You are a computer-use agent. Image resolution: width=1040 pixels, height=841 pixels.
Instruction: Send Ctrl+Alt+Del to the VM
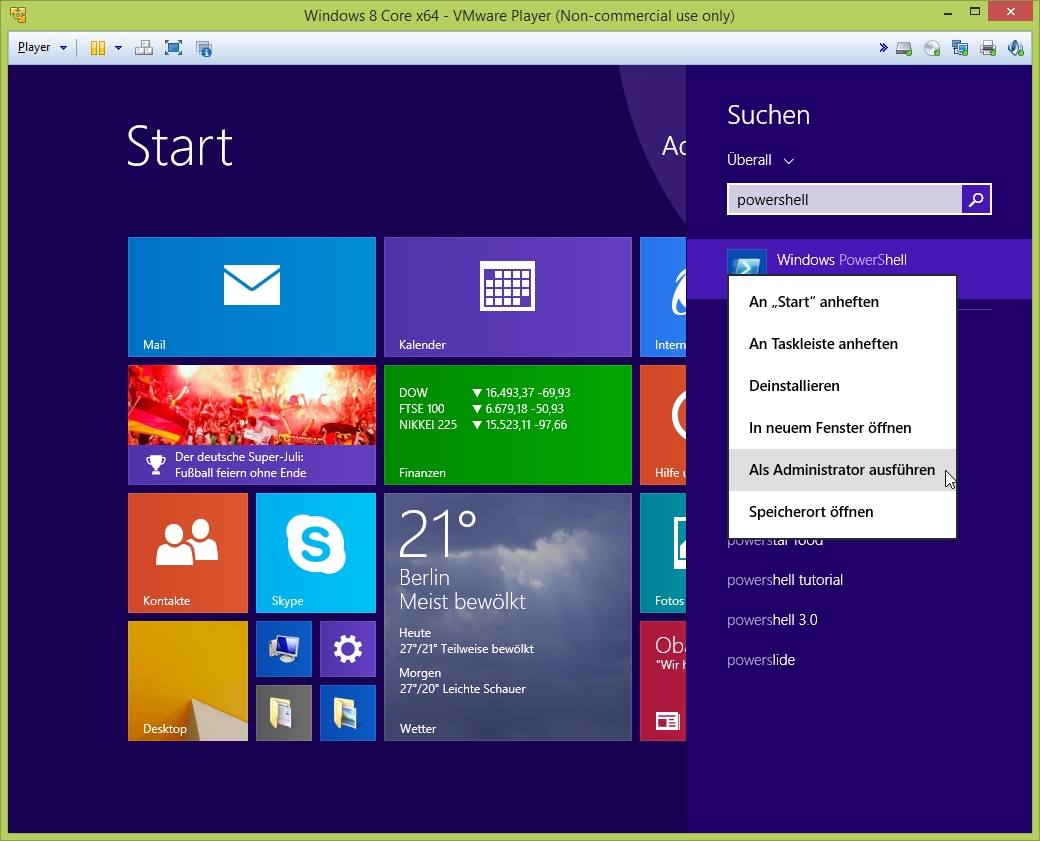coord(143,48)
